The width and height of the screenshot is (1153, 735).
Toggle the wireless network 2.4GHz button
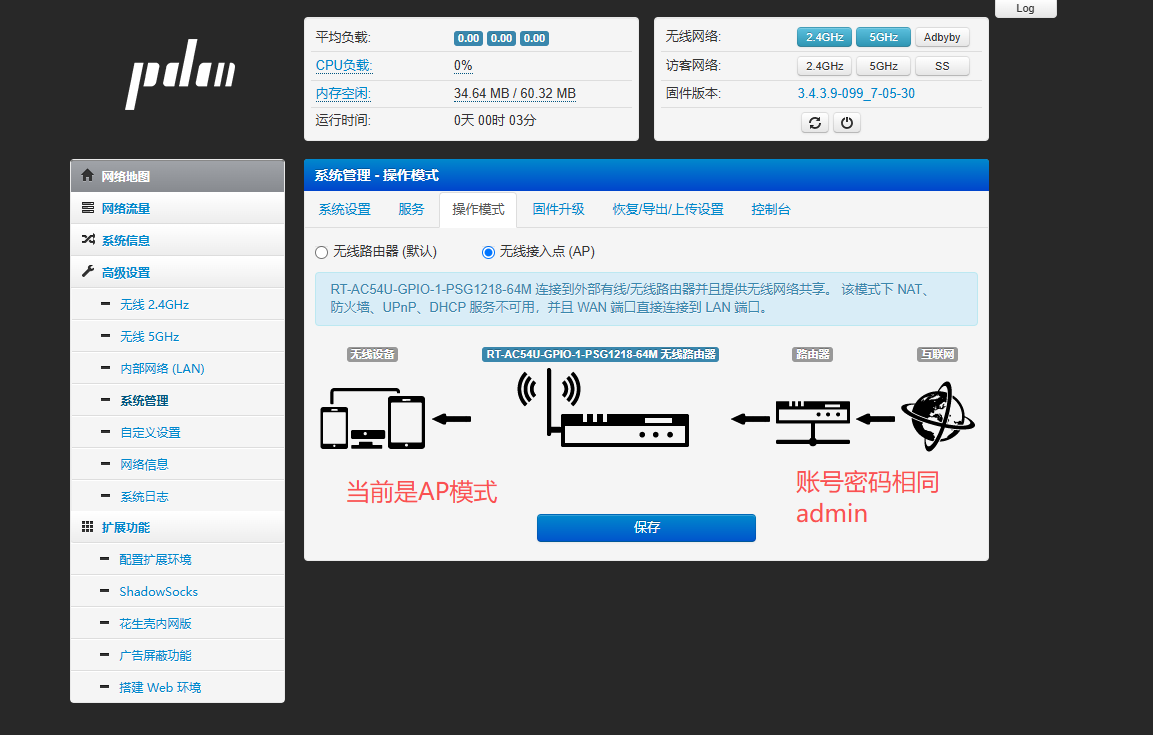point(824,37)
